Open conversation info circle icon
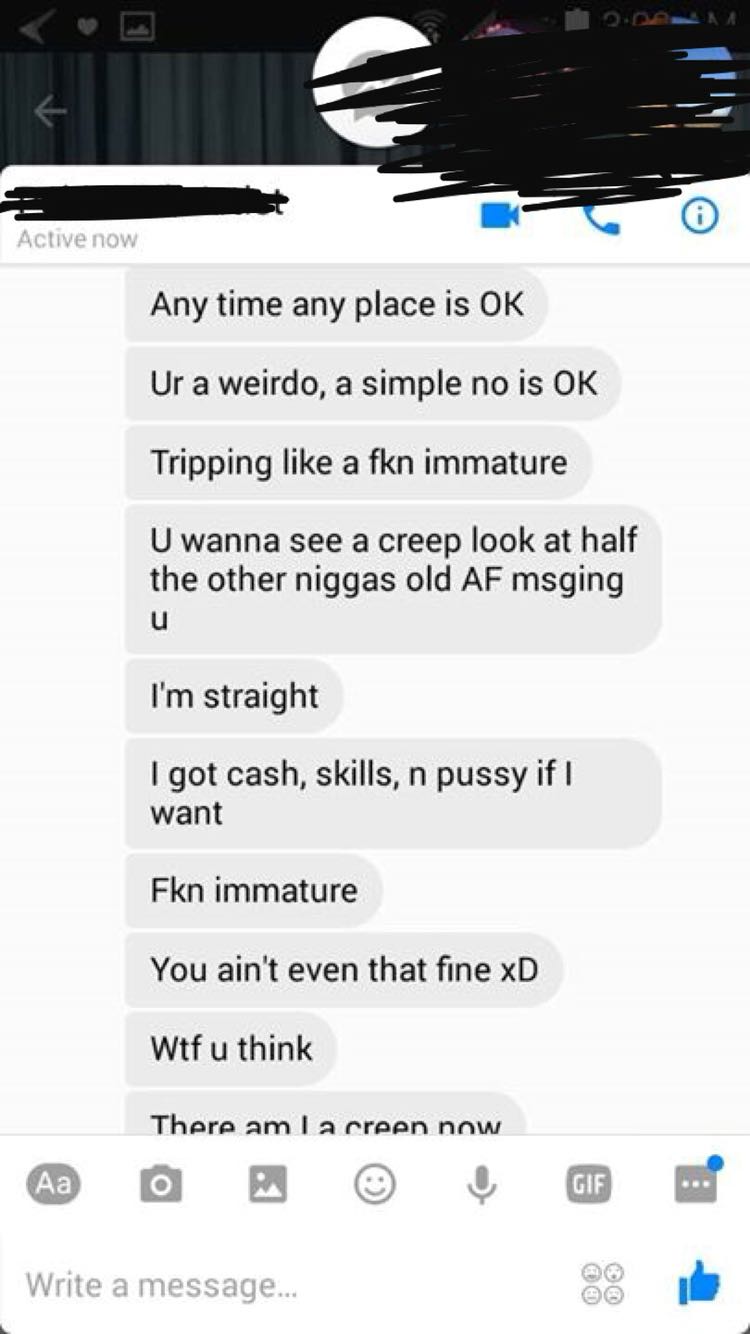750x1334 pixels. pos(701,214)
